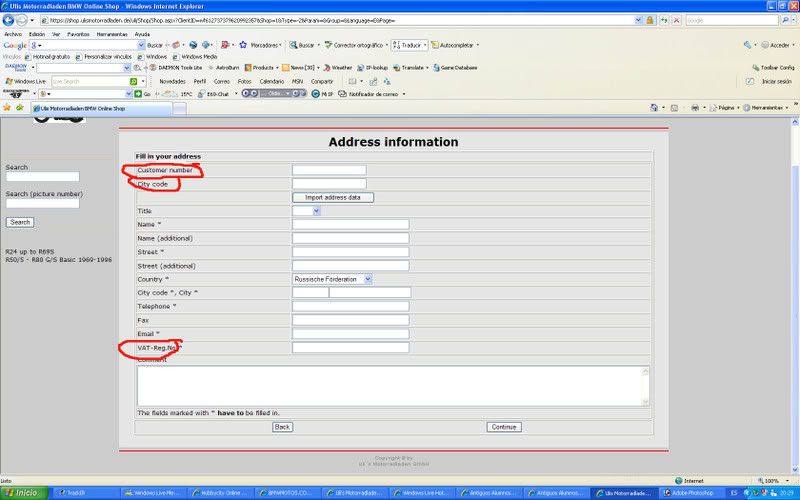Click Add to Favorites star-plus icon
This screenshot has width=800, height=500.
point(20,108)
